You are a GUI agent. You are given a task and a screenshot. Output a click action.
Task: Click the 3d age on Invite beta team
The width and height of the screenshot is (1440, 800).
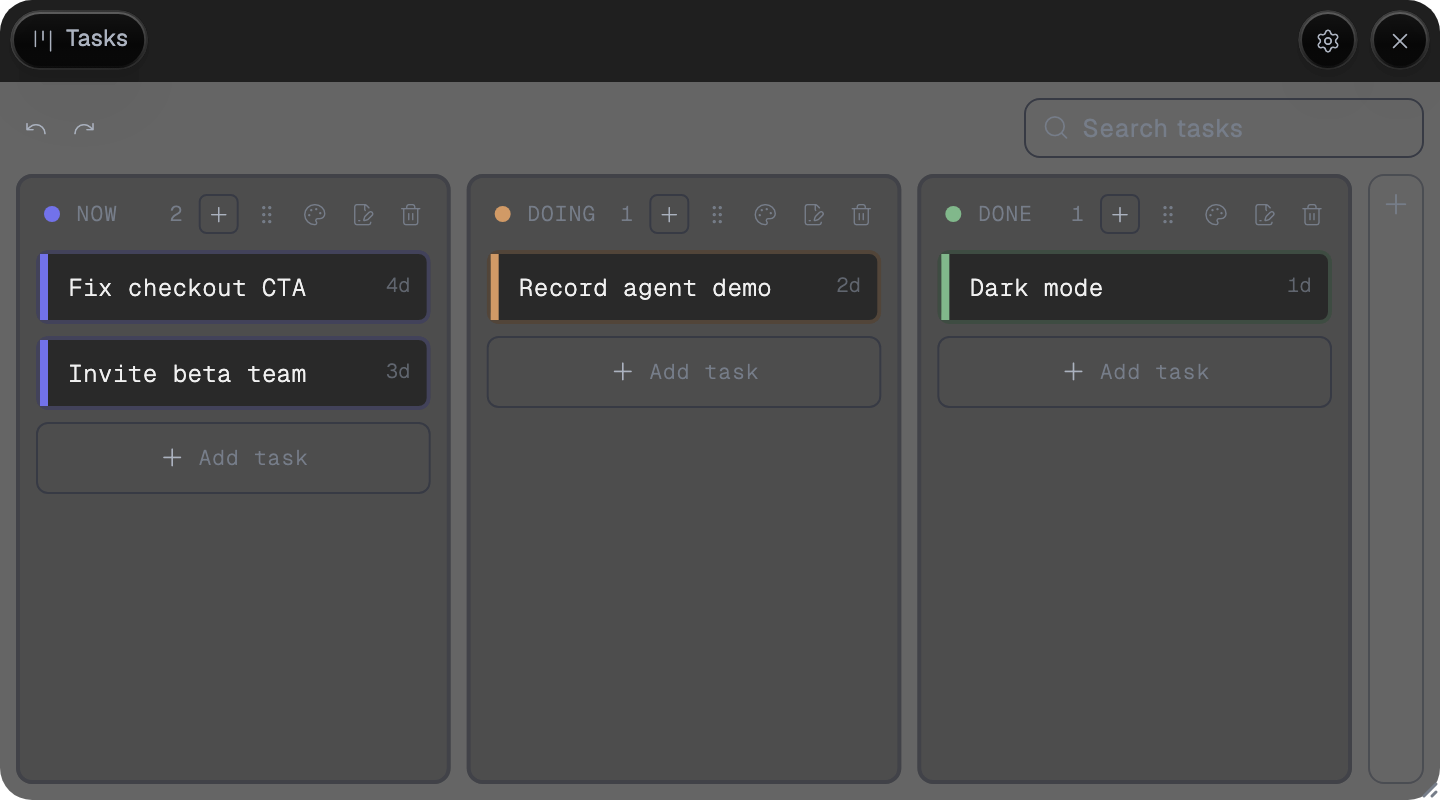[x=398, y=371]
